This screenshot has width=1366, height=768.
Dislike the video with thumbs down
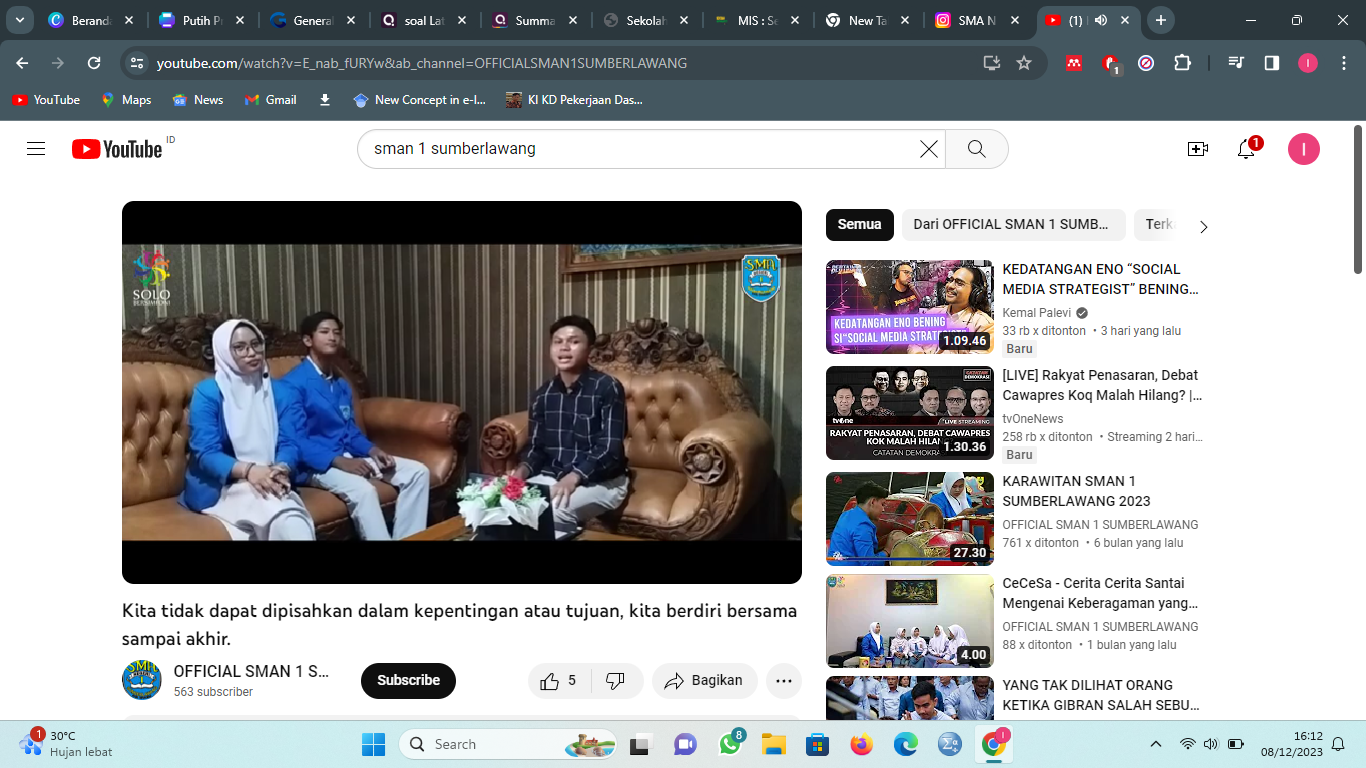coord(616,681)
